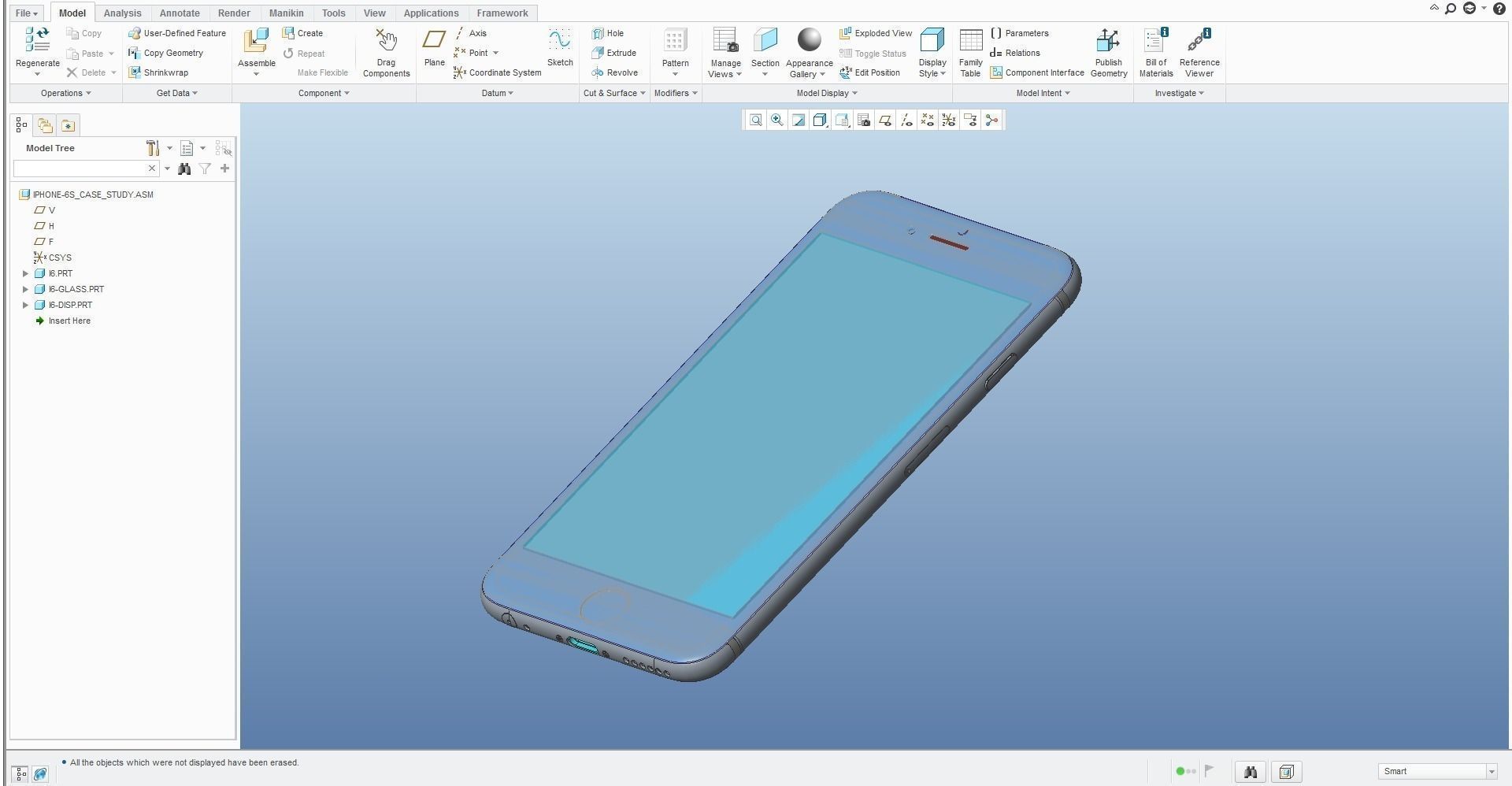Image resolution: width=1512 pixels, height=786 pixels.
Task: Expand the Datum group menu
Action: [x=497, y=93]
